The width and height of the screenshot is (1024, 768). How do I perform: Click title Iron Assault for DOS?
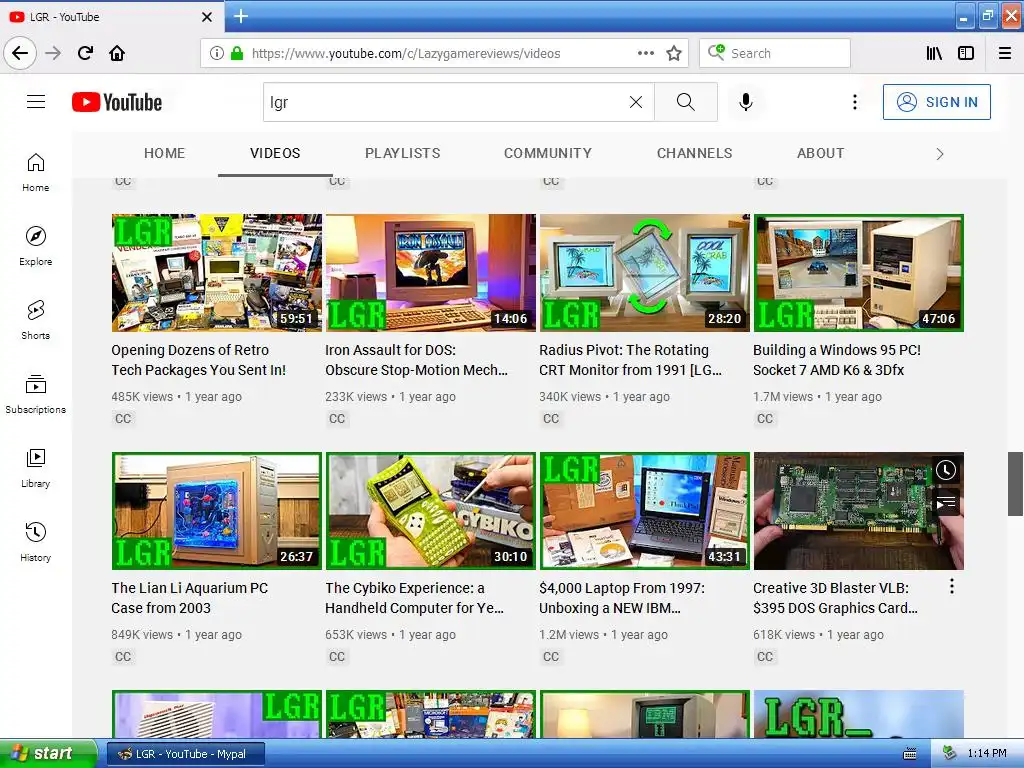(x=416, y=360)
